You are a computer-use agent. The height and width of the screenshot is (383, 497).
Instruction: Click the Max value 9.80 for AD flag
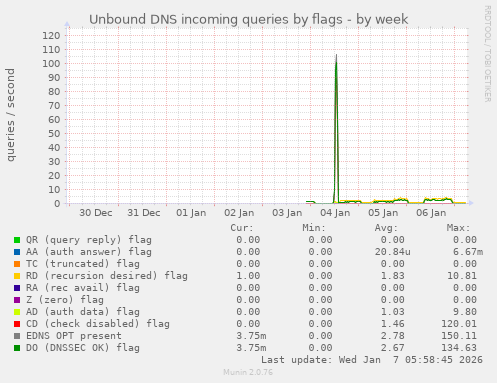465,312
